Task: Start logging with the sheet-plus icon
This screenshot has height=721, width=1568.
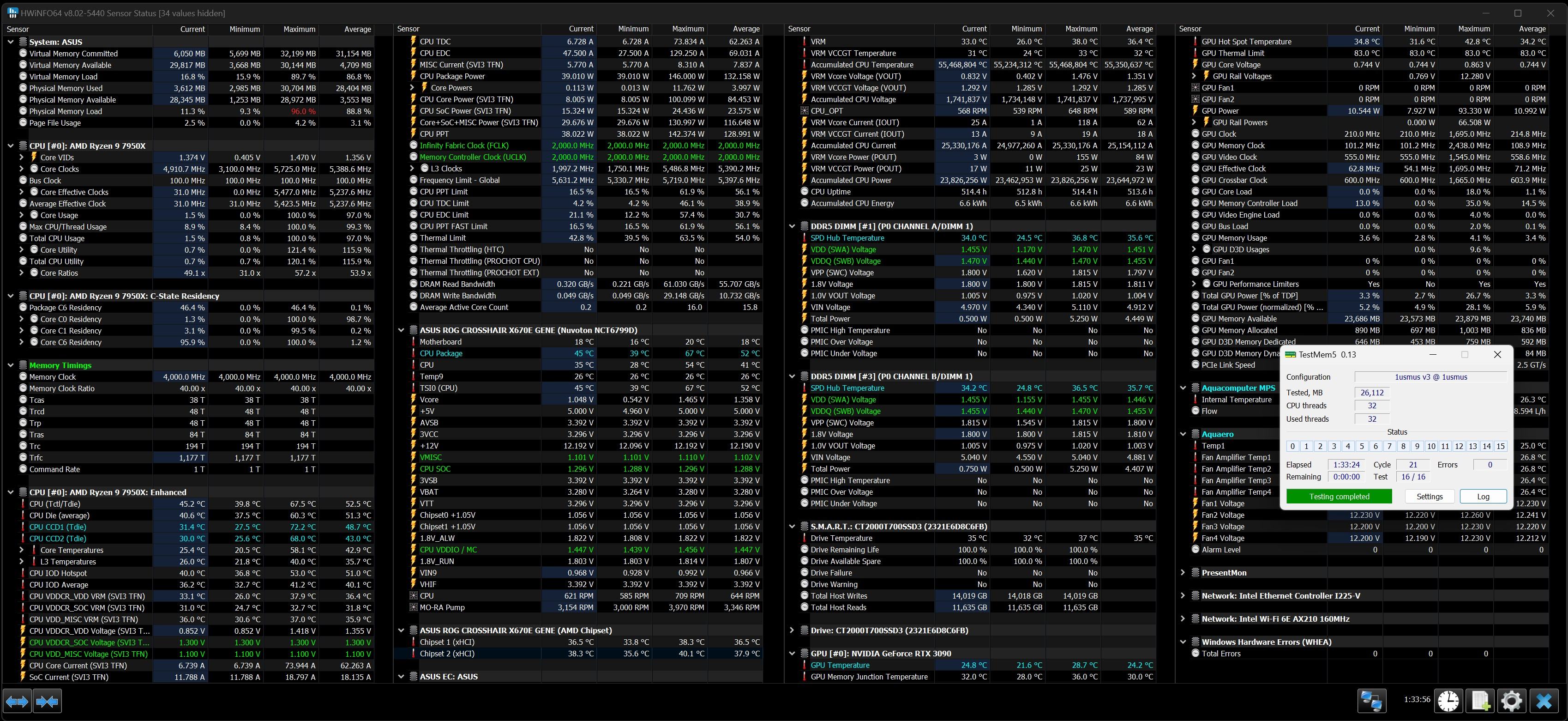Action: tap(1480, 701)
